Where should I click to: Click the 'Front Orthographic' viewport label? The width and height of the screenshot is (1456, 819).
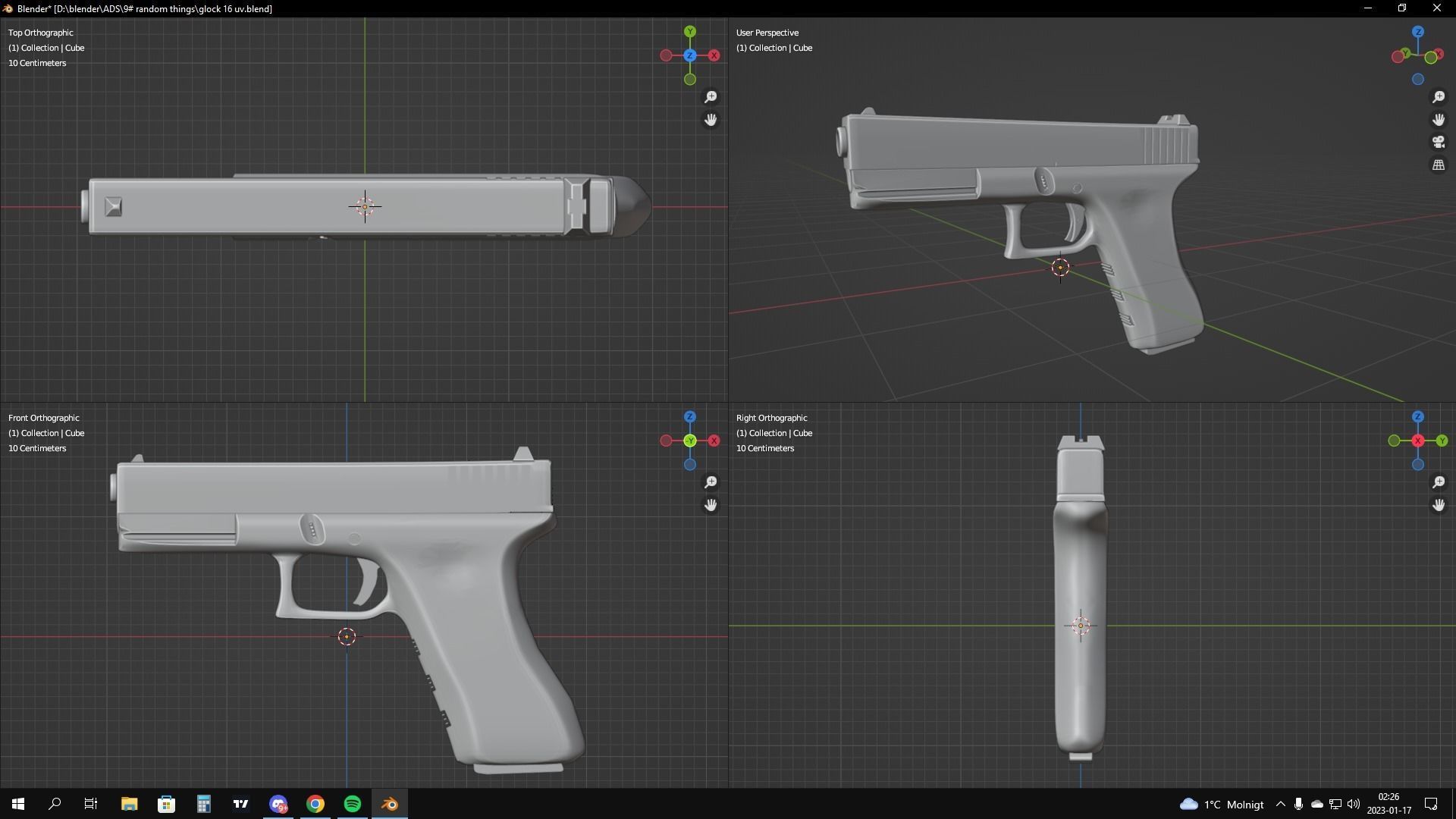44,418
